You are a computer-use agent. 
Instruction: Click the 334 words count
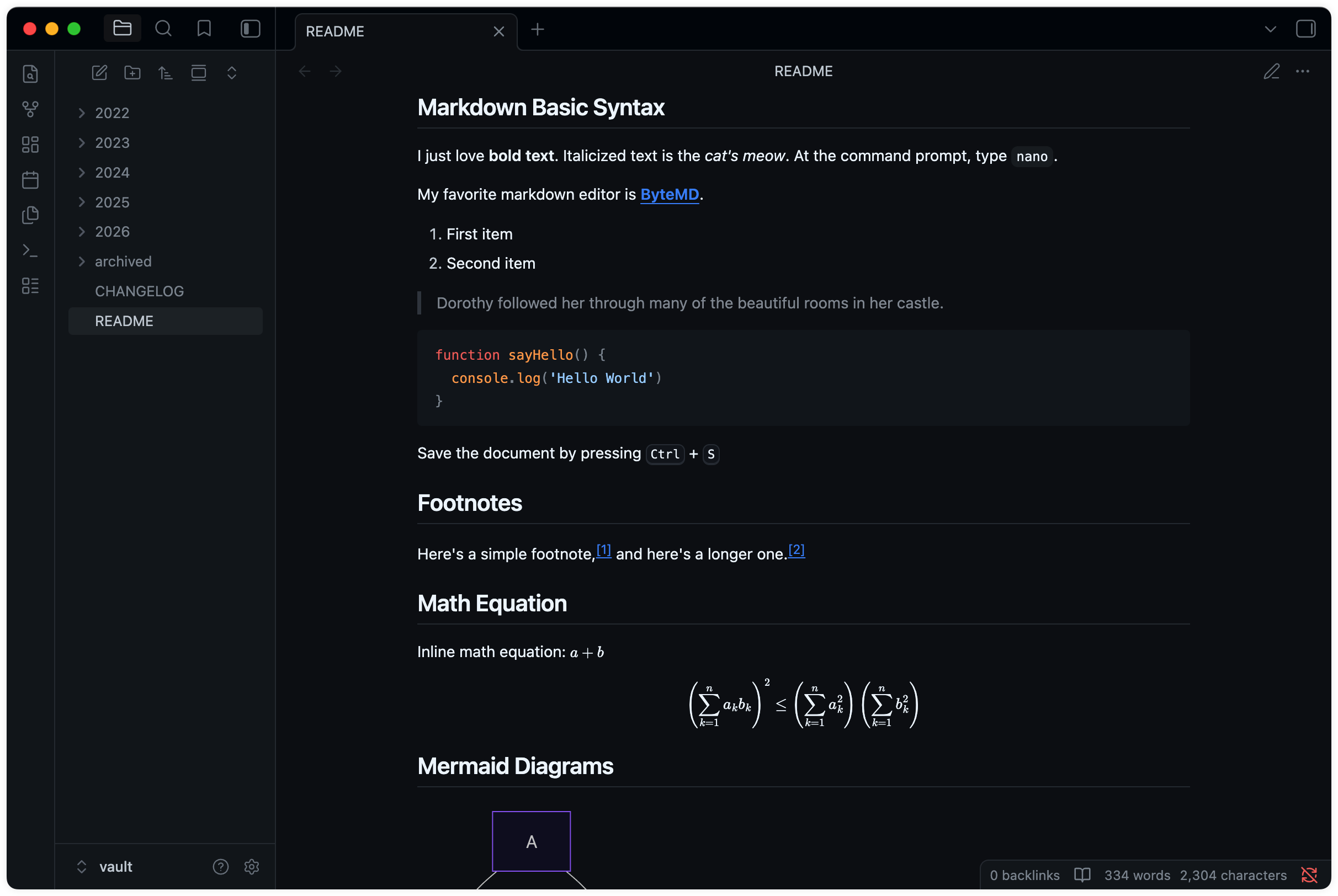pyautogui.click(x=1137, y=875)
